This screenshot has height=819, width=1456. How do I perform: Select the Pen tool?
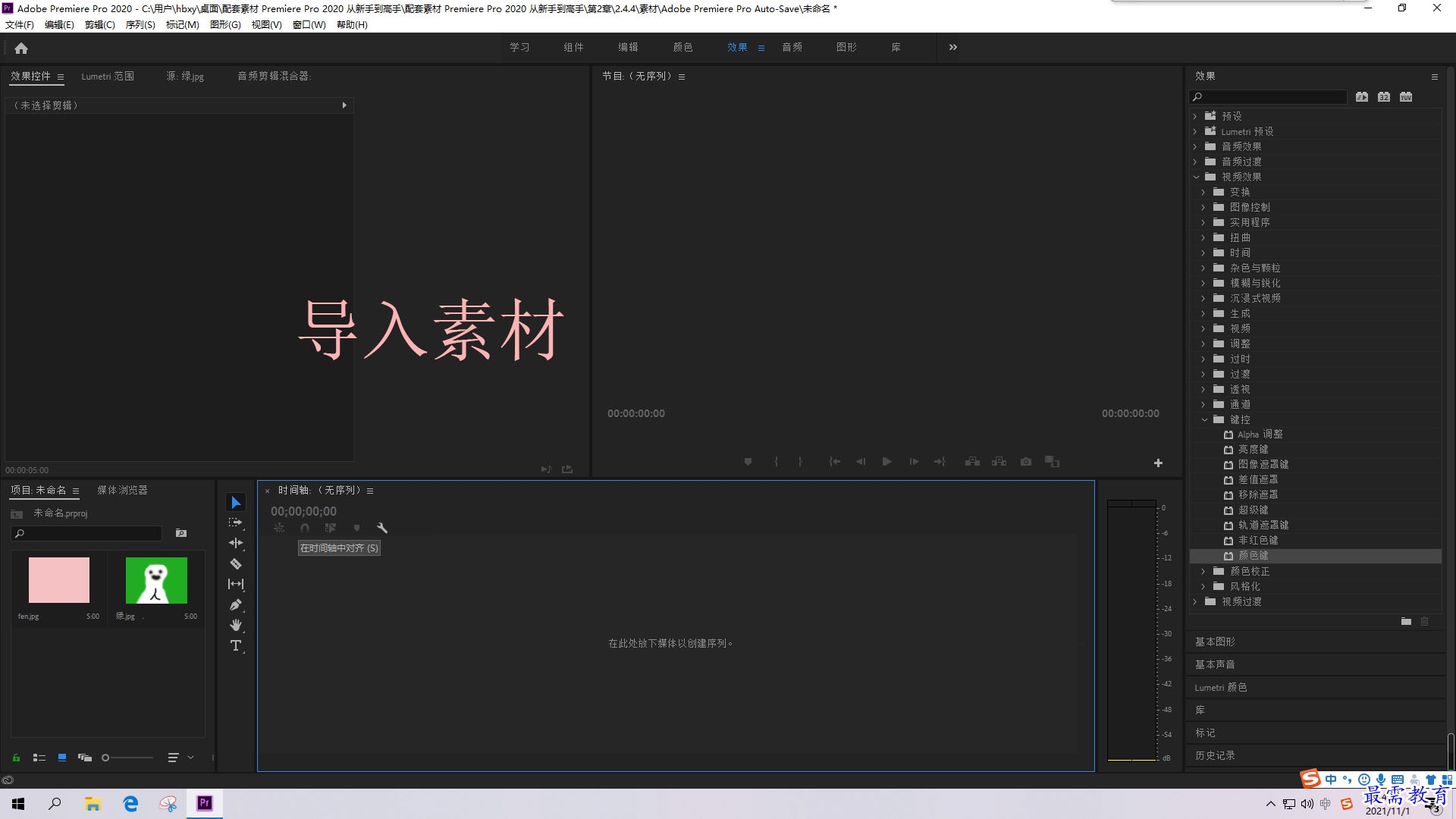tap(236, 604)
